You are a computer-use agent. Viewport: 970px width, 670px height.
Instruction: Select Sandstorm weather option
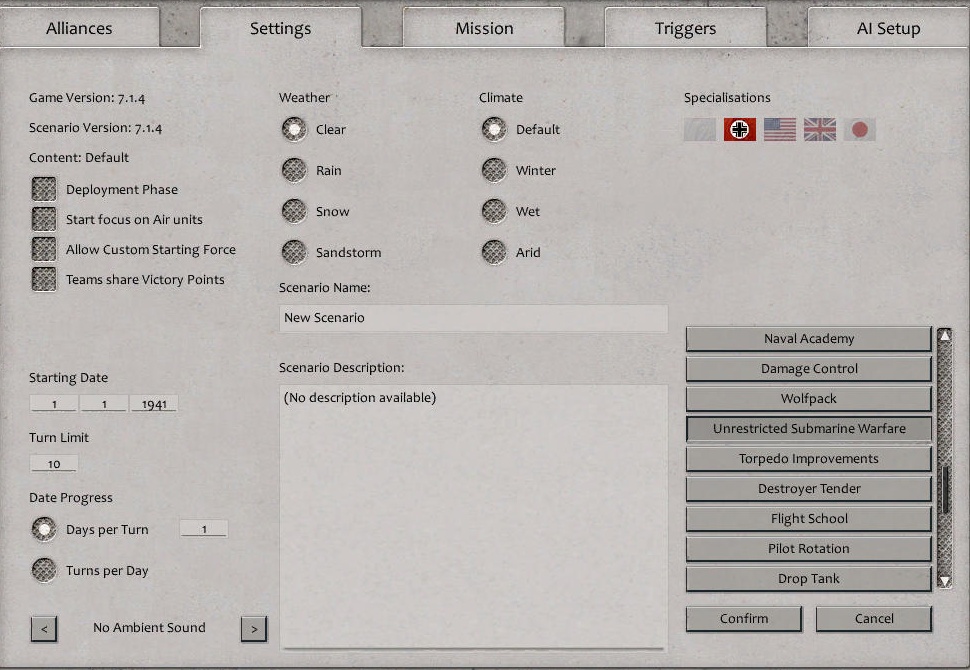coord(294,252)
